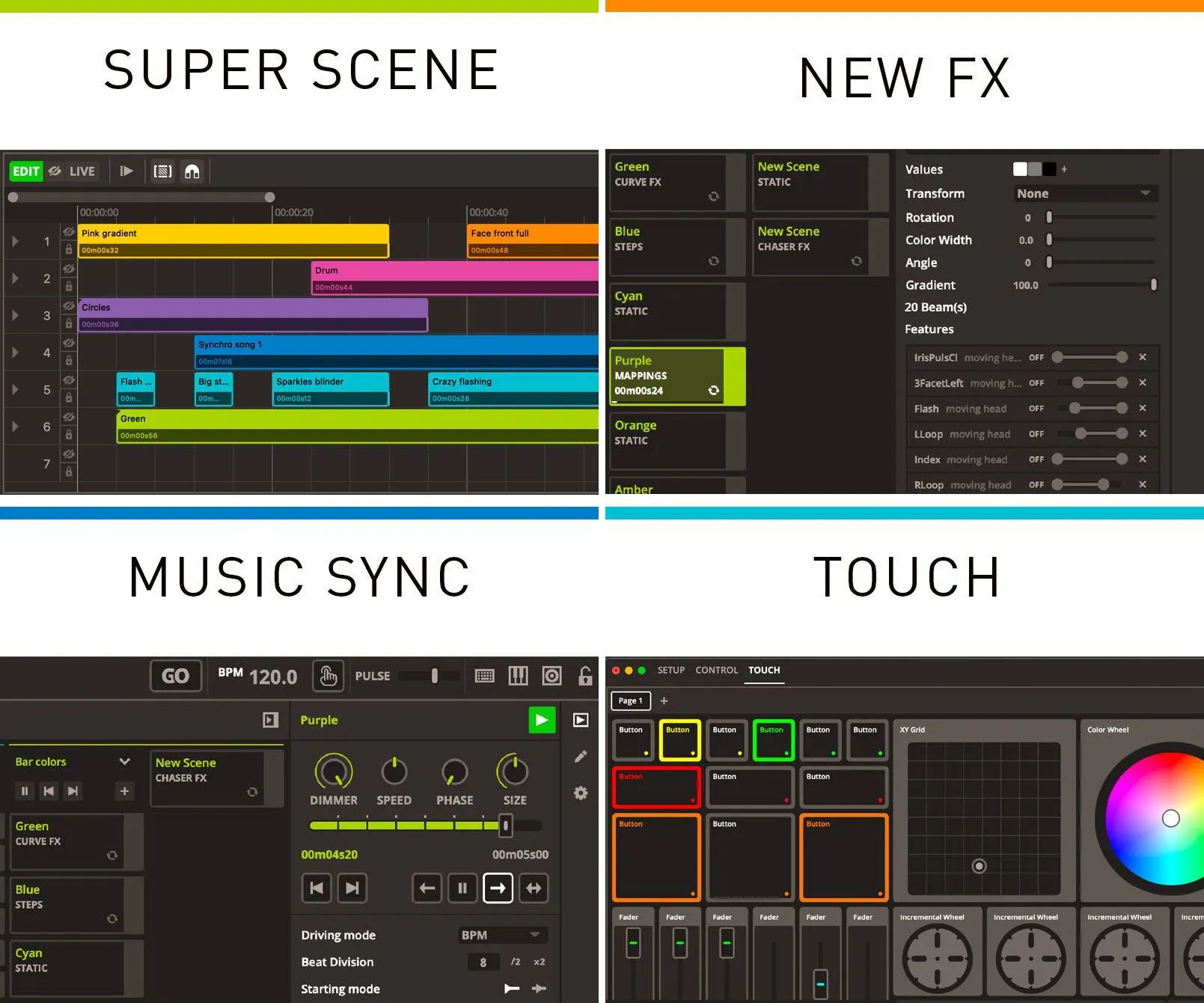Click the play-from-start icon in Super Scene toolbar
The height and width of the screenshot is (1003, 1204).
126,171
